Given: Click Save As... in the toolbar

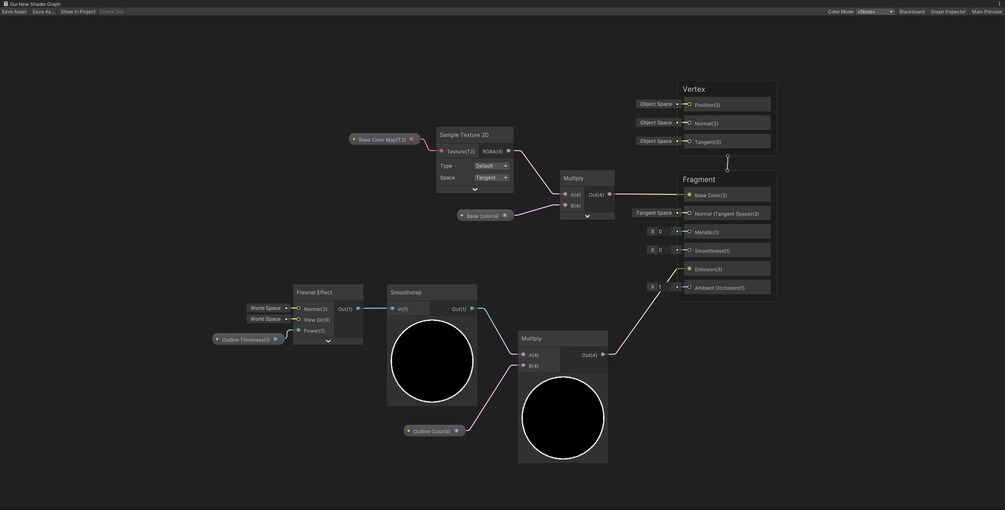Looking at the screenshot, I should 43,12.
